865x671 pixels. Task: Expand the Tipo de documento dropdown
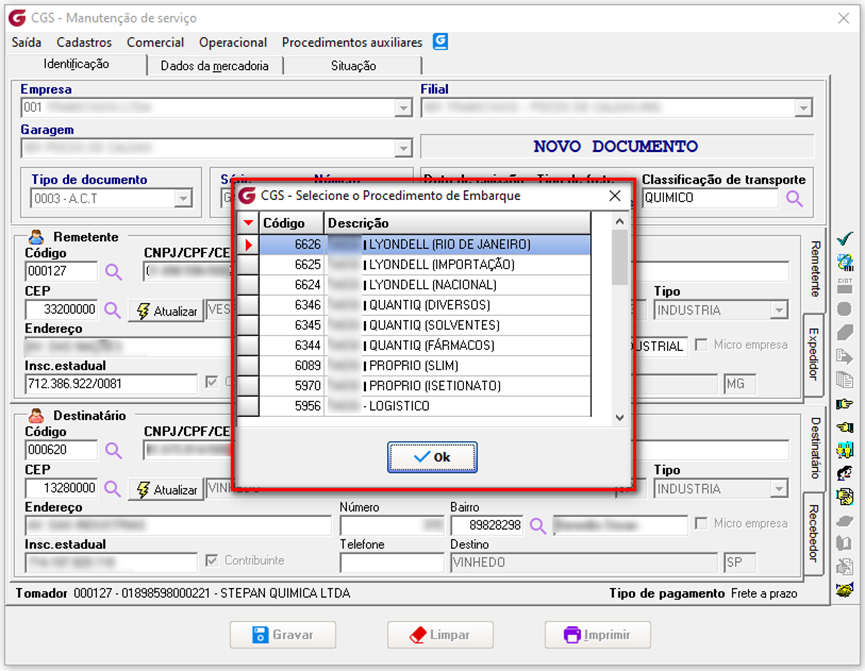[183, 198]
